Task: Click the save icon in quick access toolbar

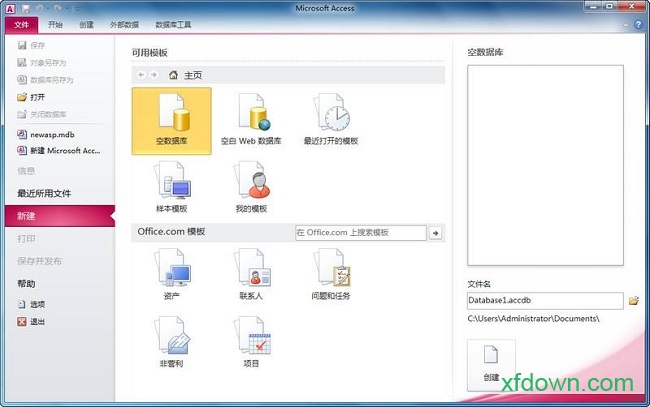Action: tap(26, 8)
